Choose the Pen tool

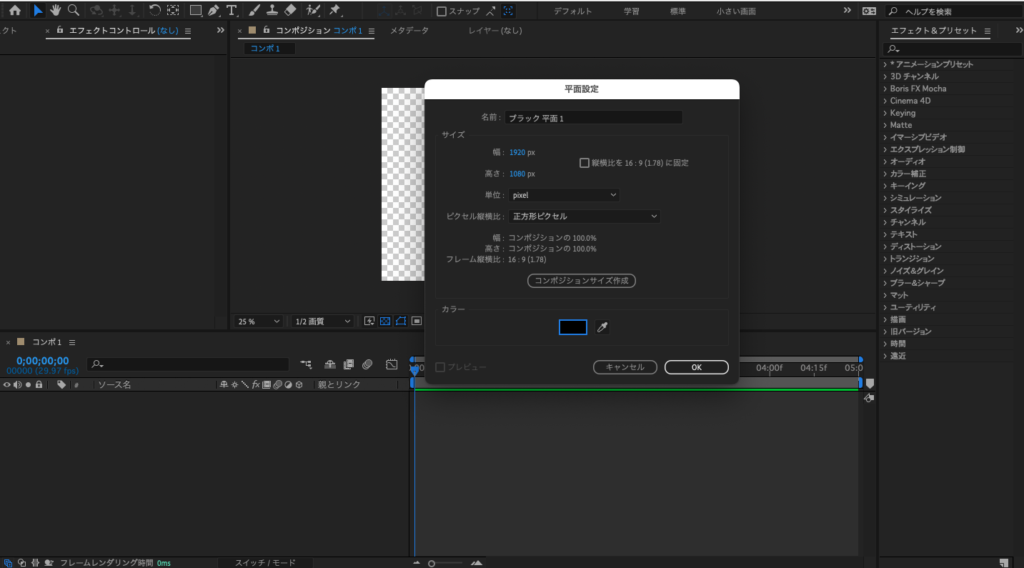214,10
